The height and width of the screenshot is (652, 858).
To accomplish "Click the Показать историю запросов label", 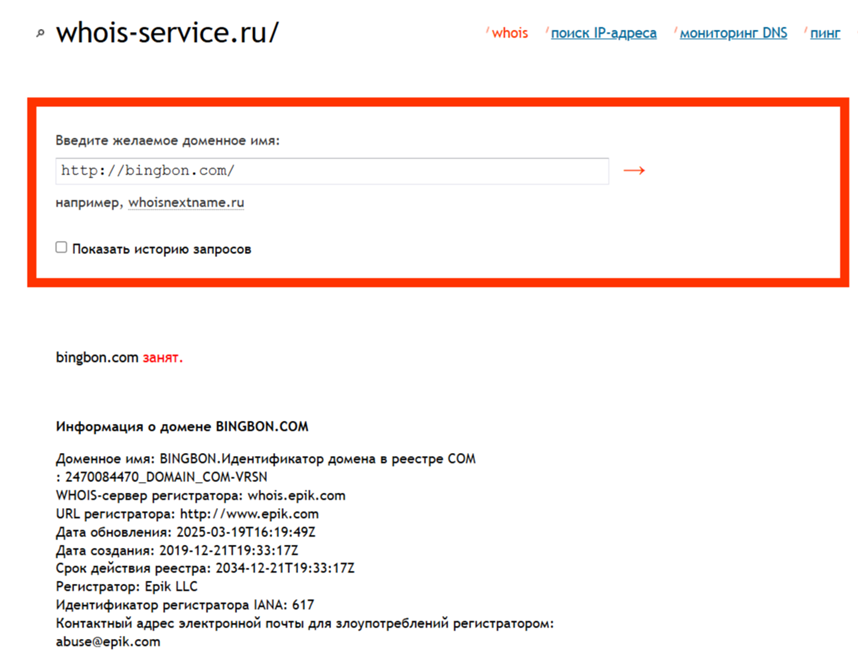I will pyautogui.click(x=161, y=249).
